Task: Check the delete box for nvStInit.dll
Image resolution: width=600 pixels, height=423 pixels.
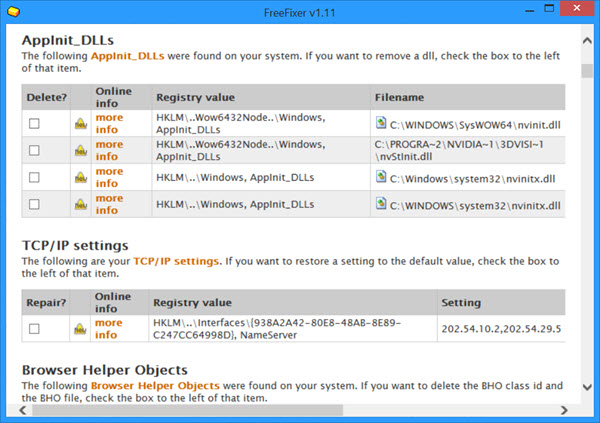Action: tap(34, 150)
